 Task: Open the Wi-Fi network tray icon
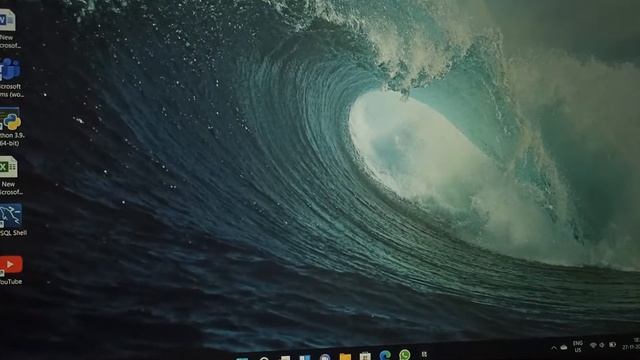point(593,345)
